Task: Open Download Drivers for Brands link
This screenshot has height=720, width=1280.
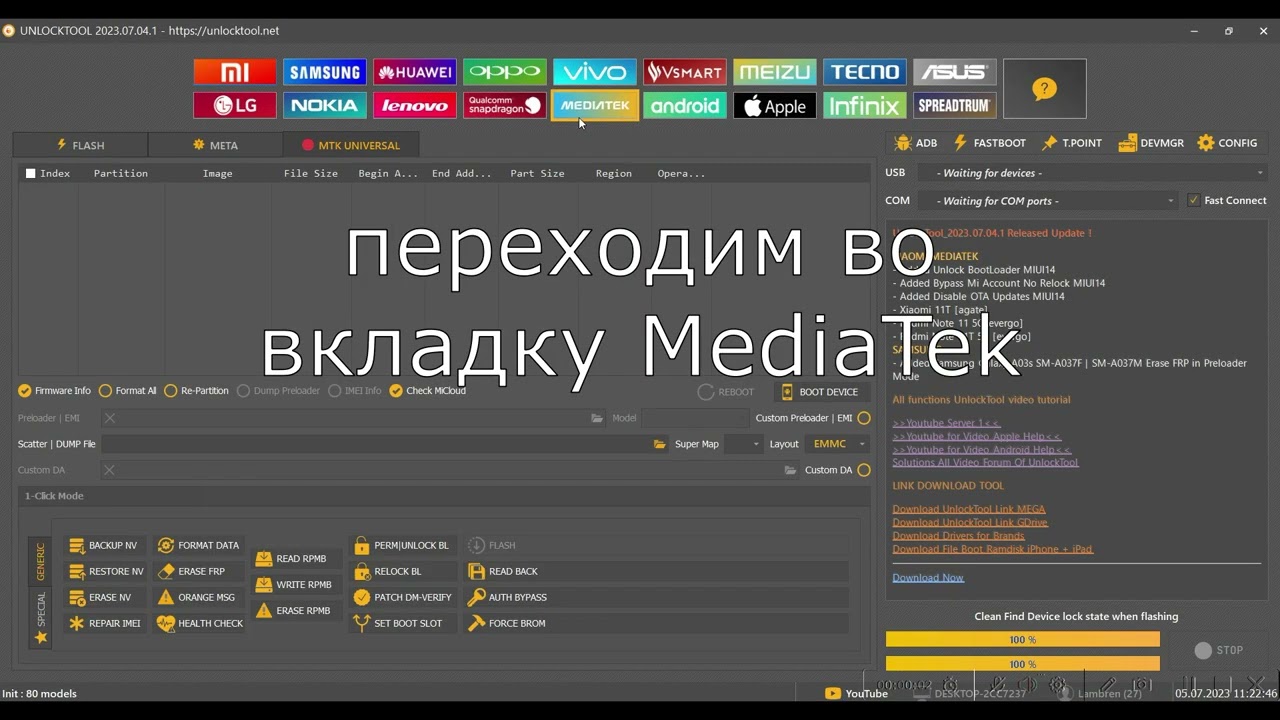Action: (958, 536)
